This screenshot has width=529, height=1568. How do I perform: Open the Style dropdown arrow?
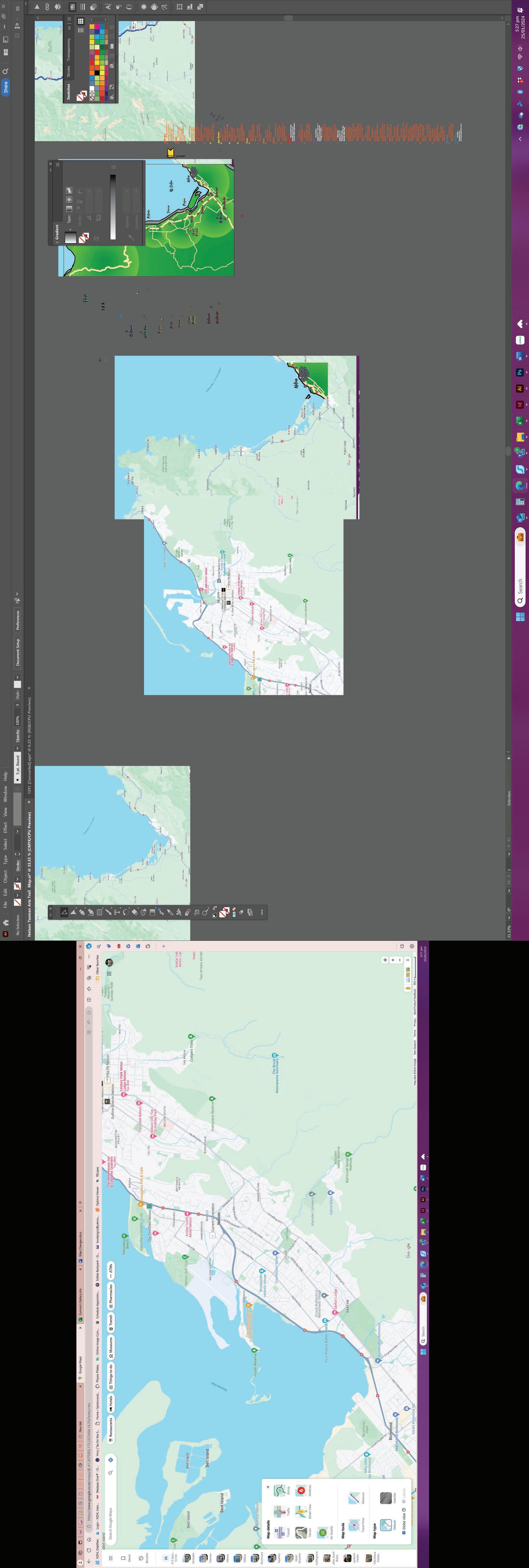17,677
